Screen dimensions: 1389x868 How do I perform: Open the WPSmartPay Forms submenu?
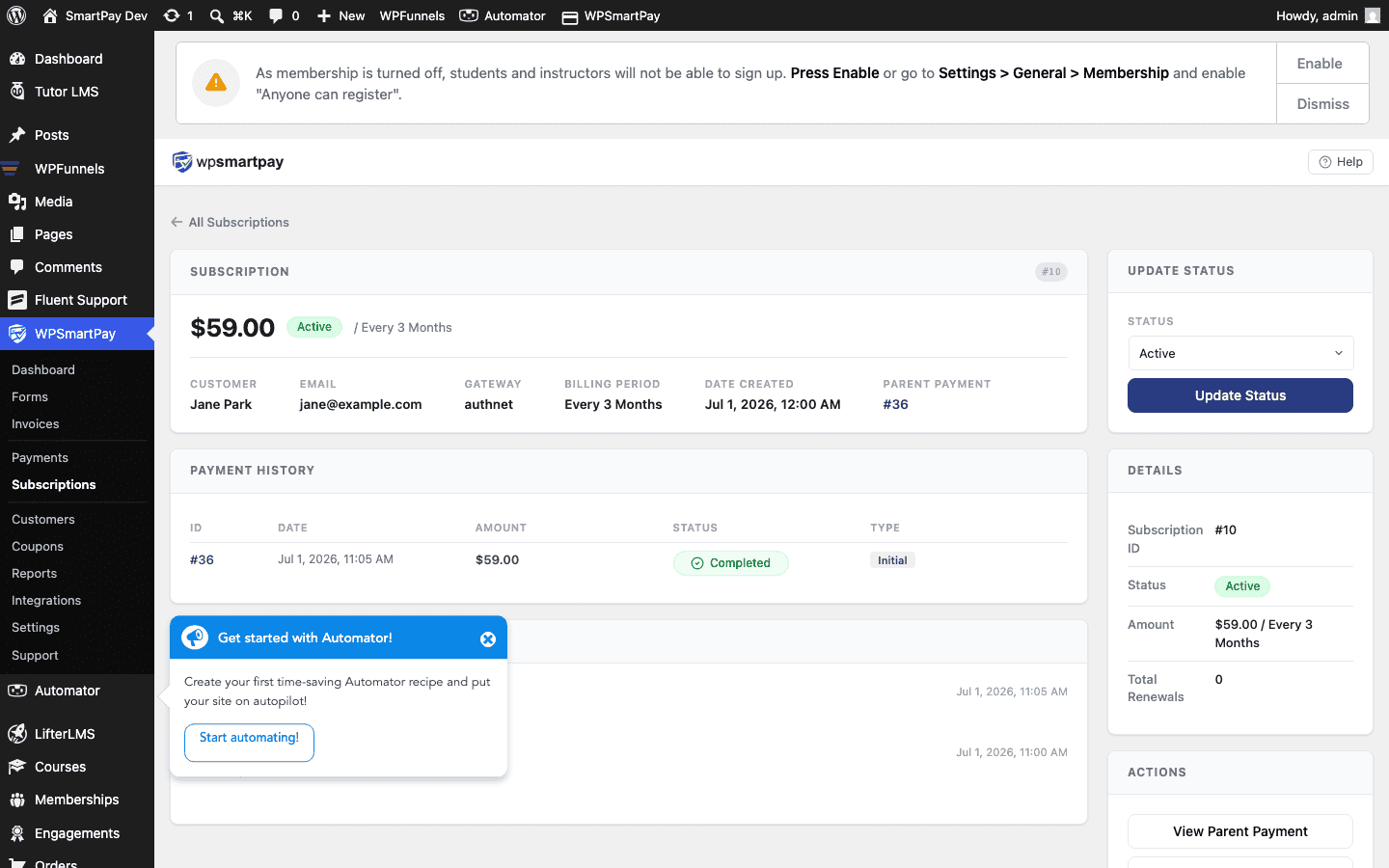[30, 396]
